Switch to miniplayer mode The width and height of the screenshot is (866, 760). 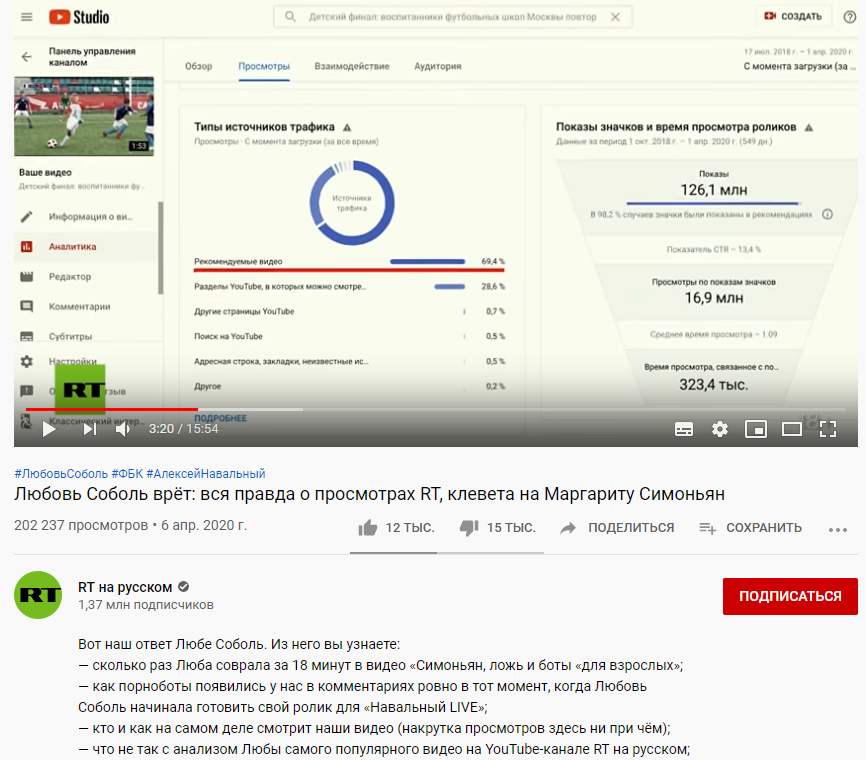756,429
